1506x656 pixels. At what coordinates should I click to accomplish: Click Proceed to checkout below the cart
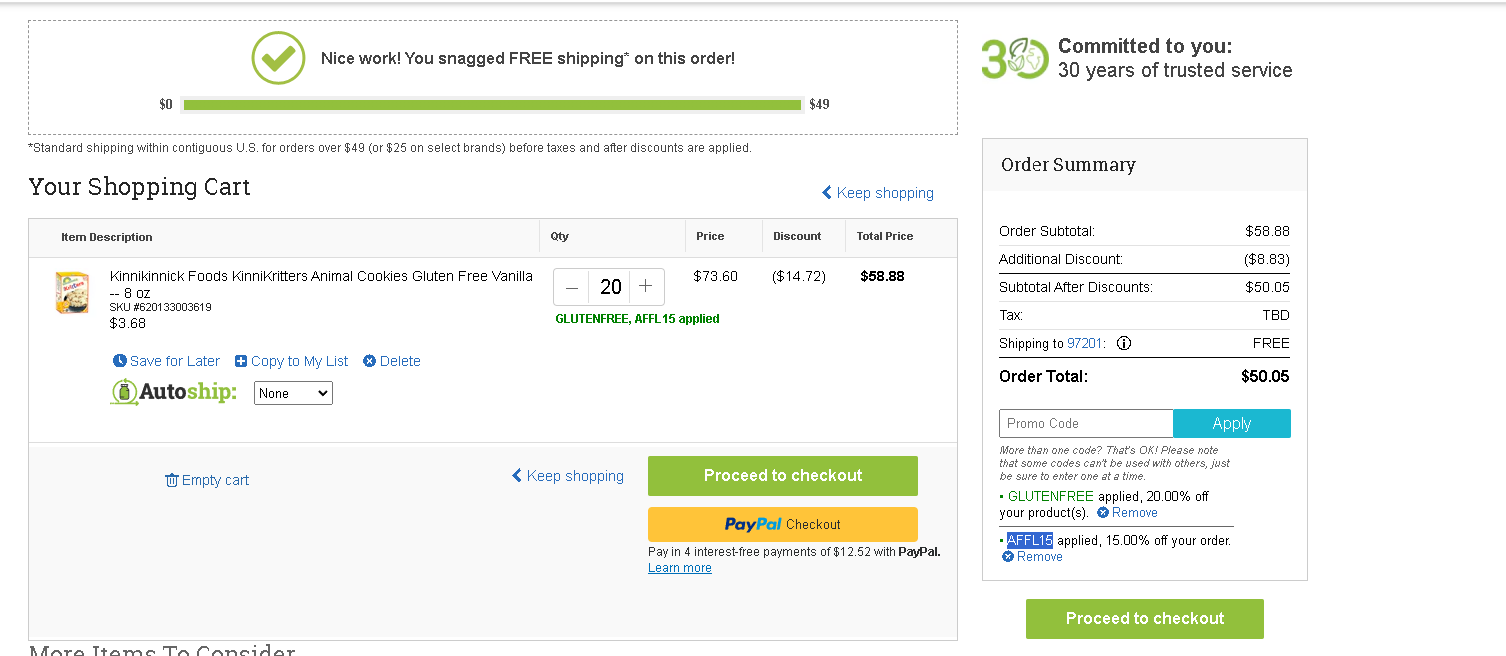(x=783, y=476)
